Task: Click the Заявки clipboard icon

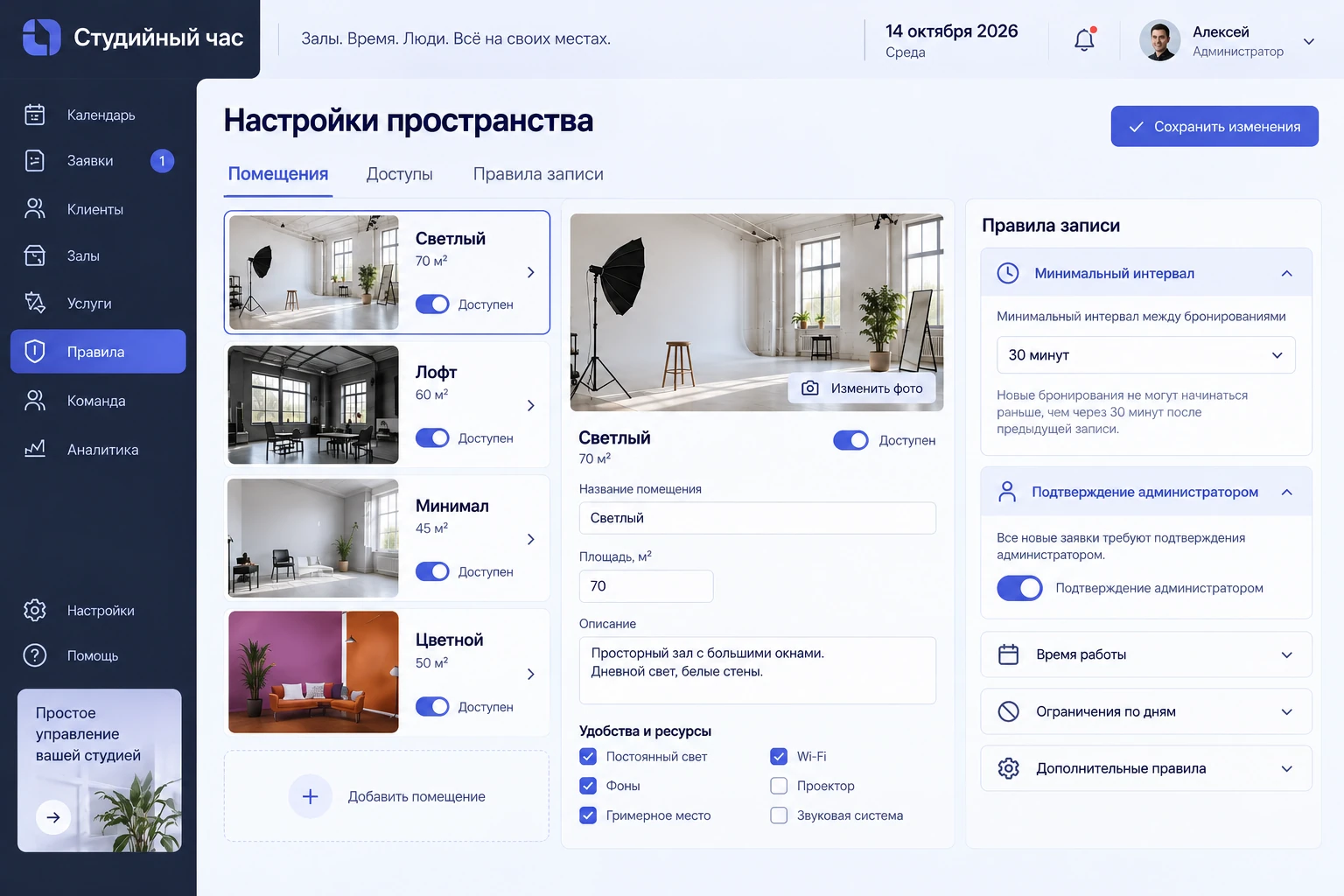Action: click(35, 160)
